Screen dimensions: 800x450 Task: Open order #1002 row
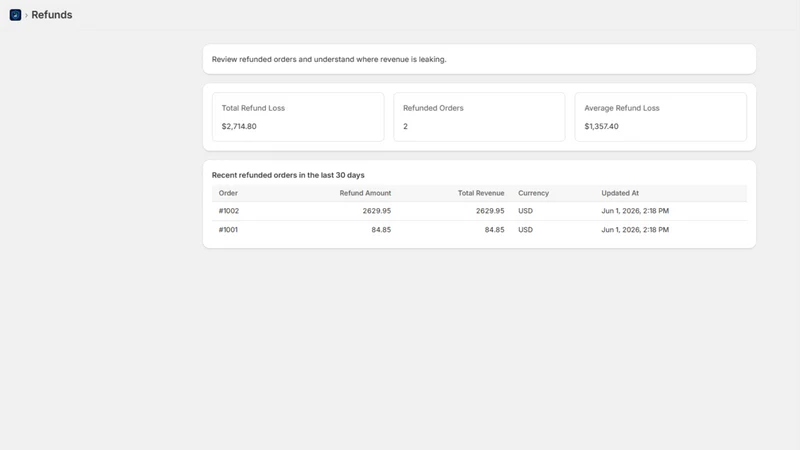click(x=479, y=211)
